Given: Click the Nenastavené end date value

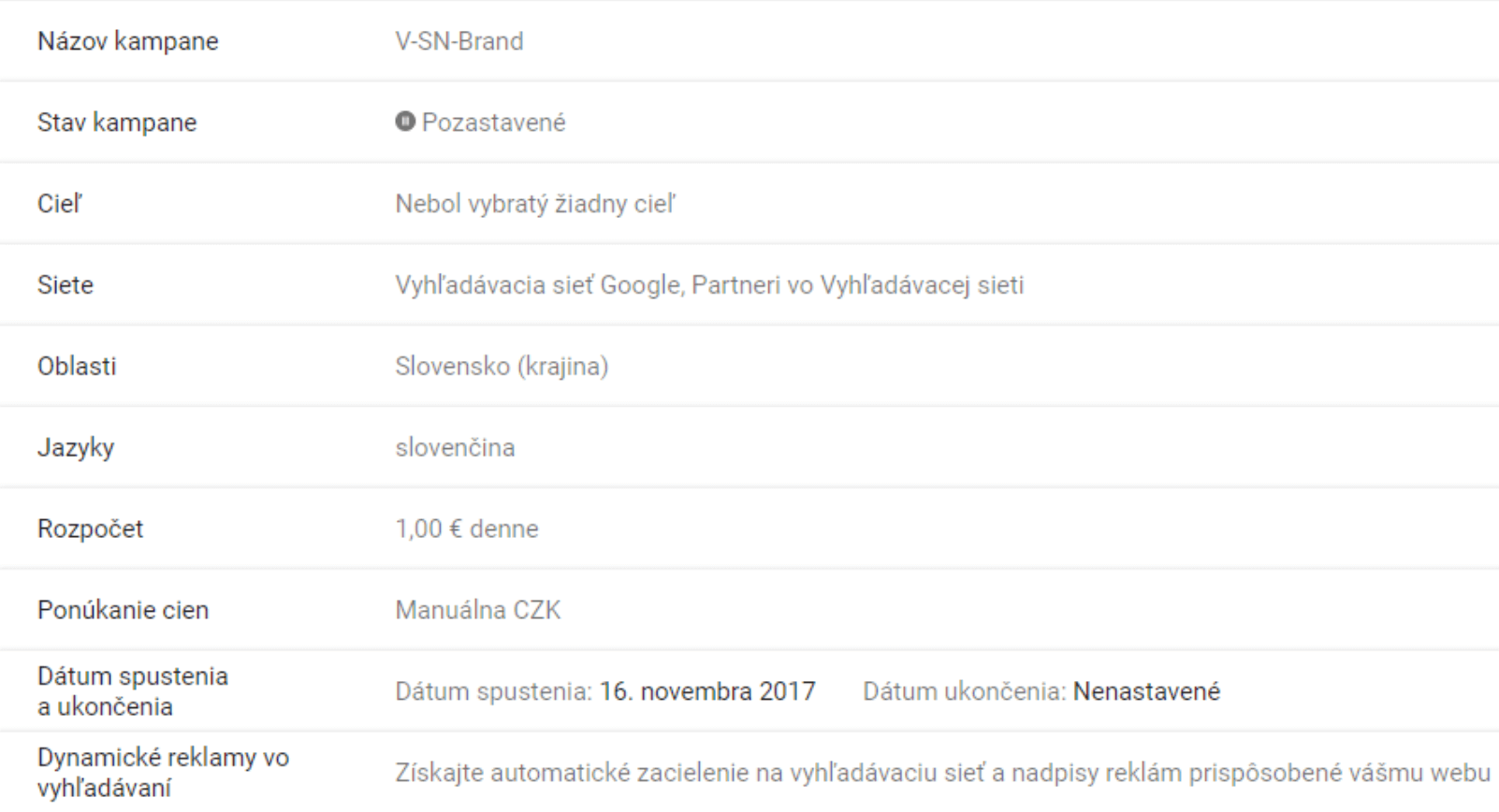Looking at the screenshot, I should coord(1146,692).
